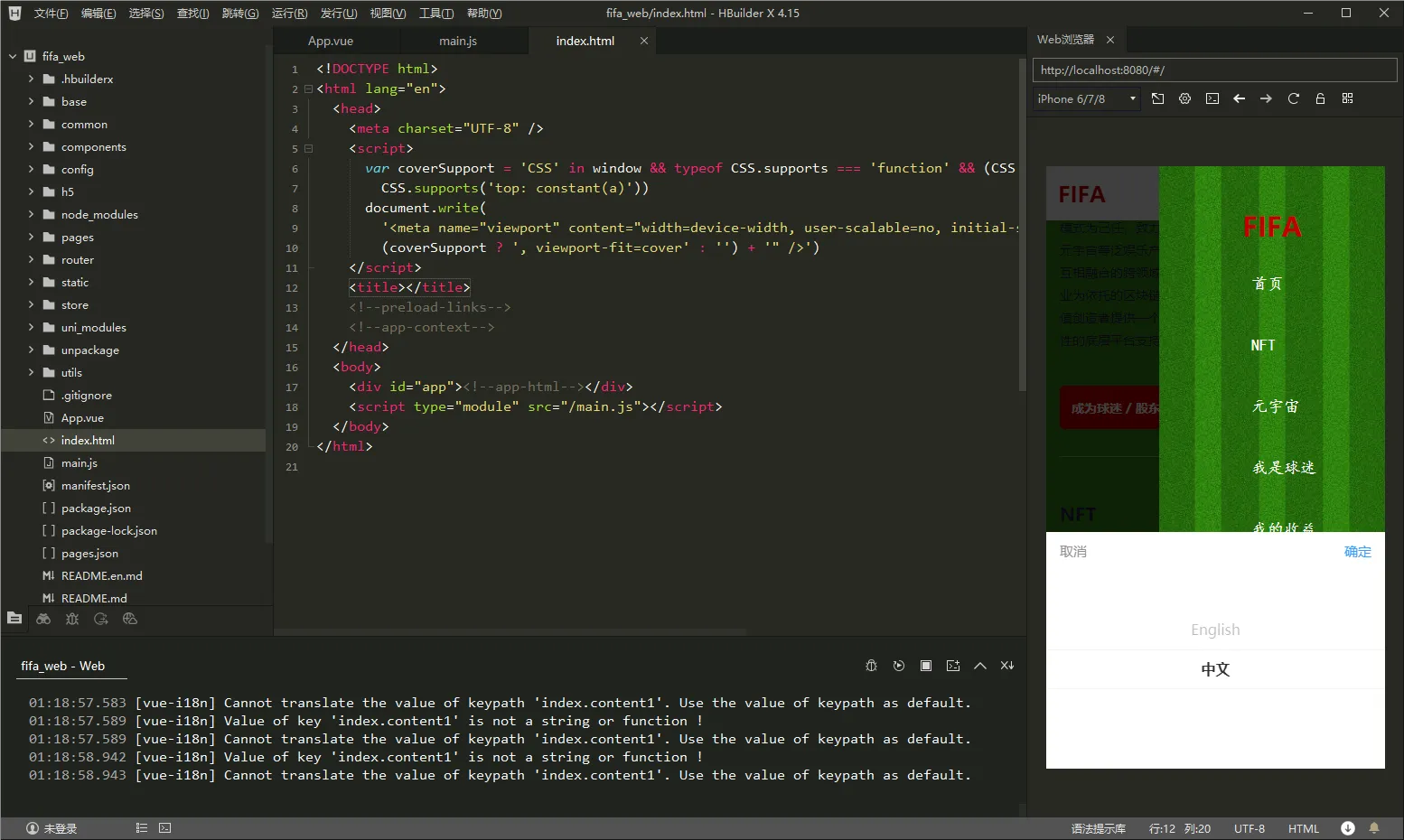The width and height of the screenshot is (1404, 840).
Task: Open the search binoculars icon in sidebar footer
Action: tap(43, 619)
